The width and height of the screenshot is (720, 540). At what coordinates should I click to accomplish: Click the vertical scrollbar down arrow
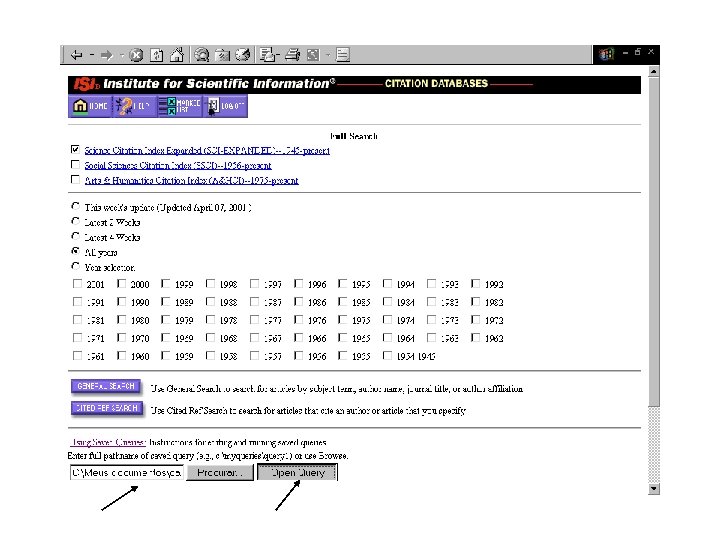[654, 489]
